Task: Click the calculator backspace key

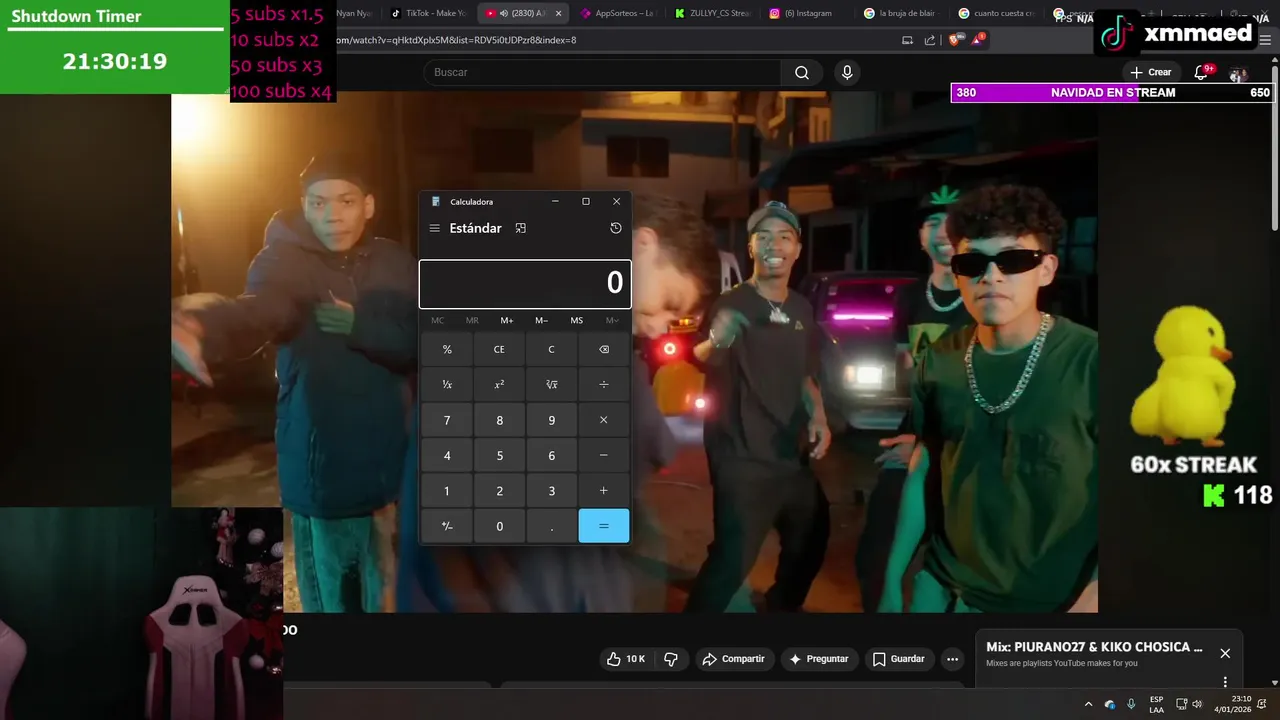Action: (x=603, y=349)
